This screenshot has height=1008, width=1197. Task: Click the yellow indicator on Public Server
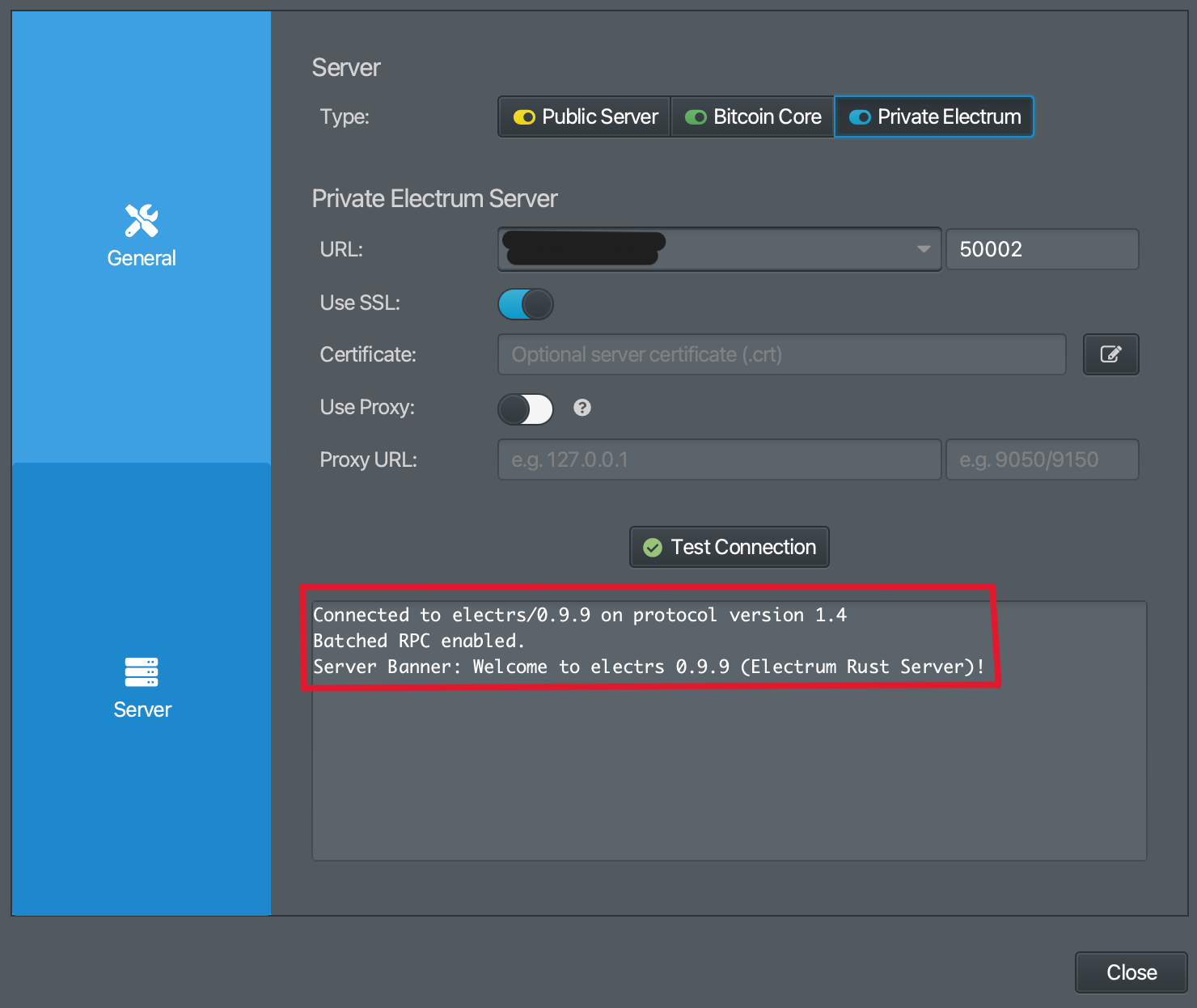tap(524, 116)
